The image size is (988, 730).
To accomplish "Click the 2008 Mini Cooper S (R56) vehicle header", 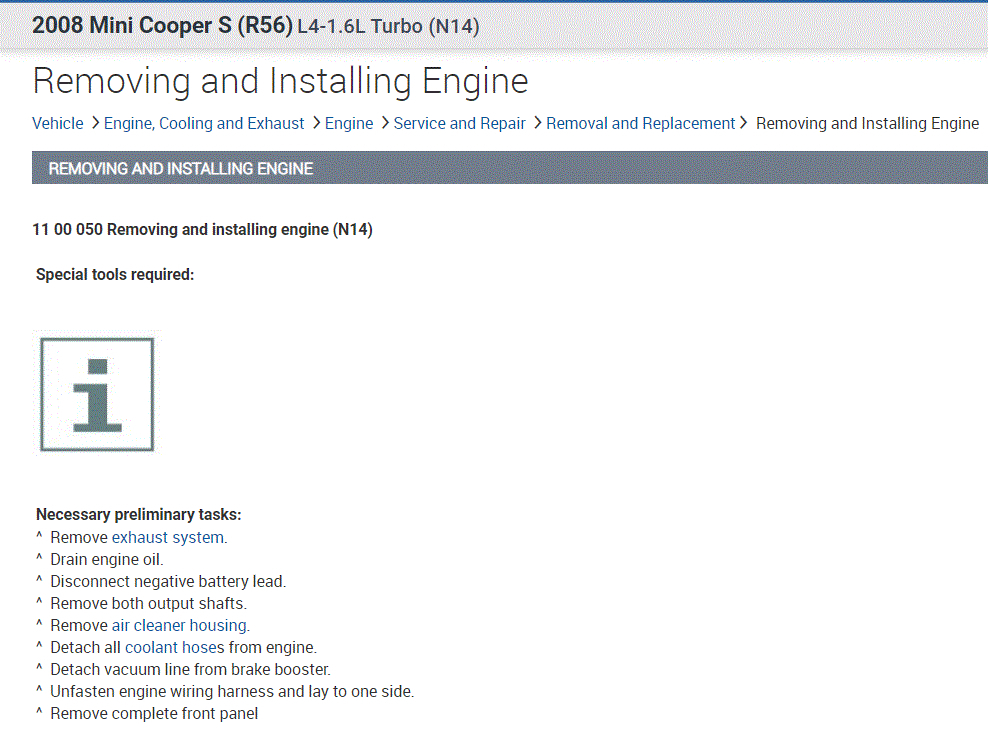I will click(163, 26).
